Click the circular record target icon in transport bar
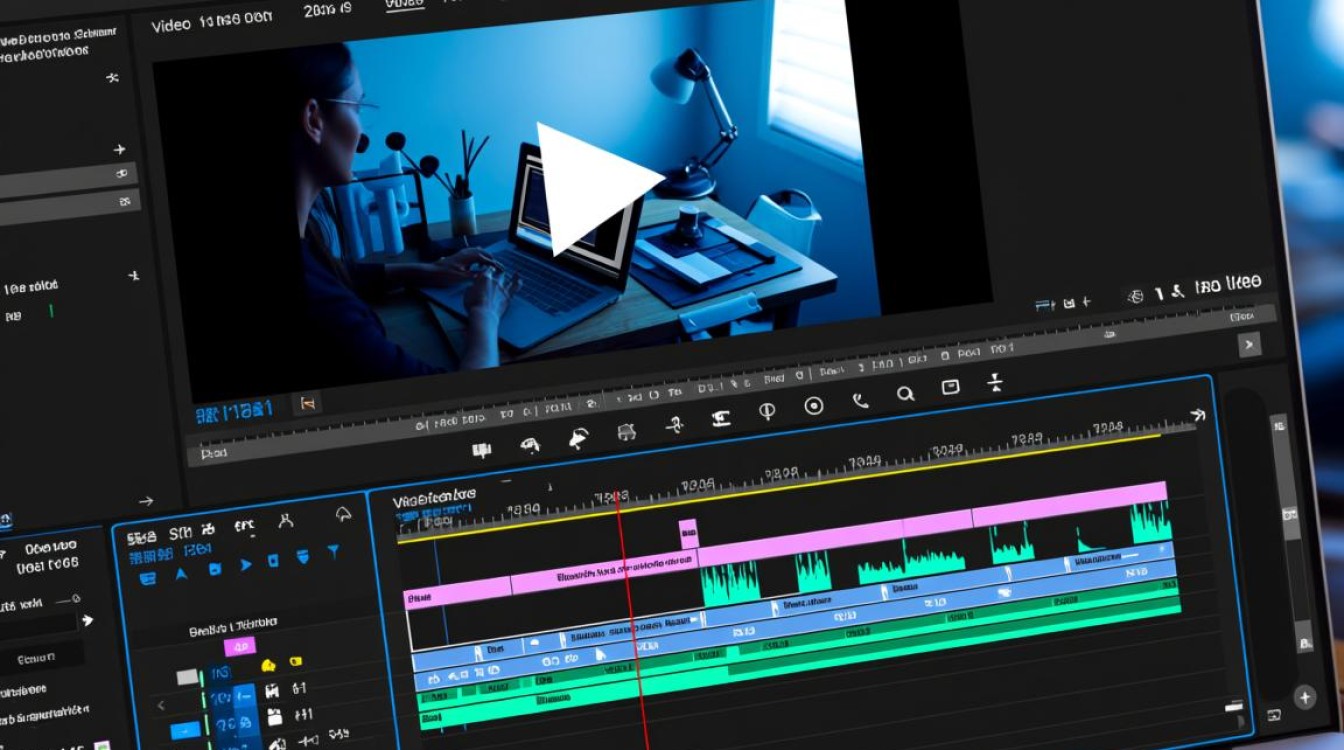The height and width of the screenshot is (750, 1344). coord(814,406)
